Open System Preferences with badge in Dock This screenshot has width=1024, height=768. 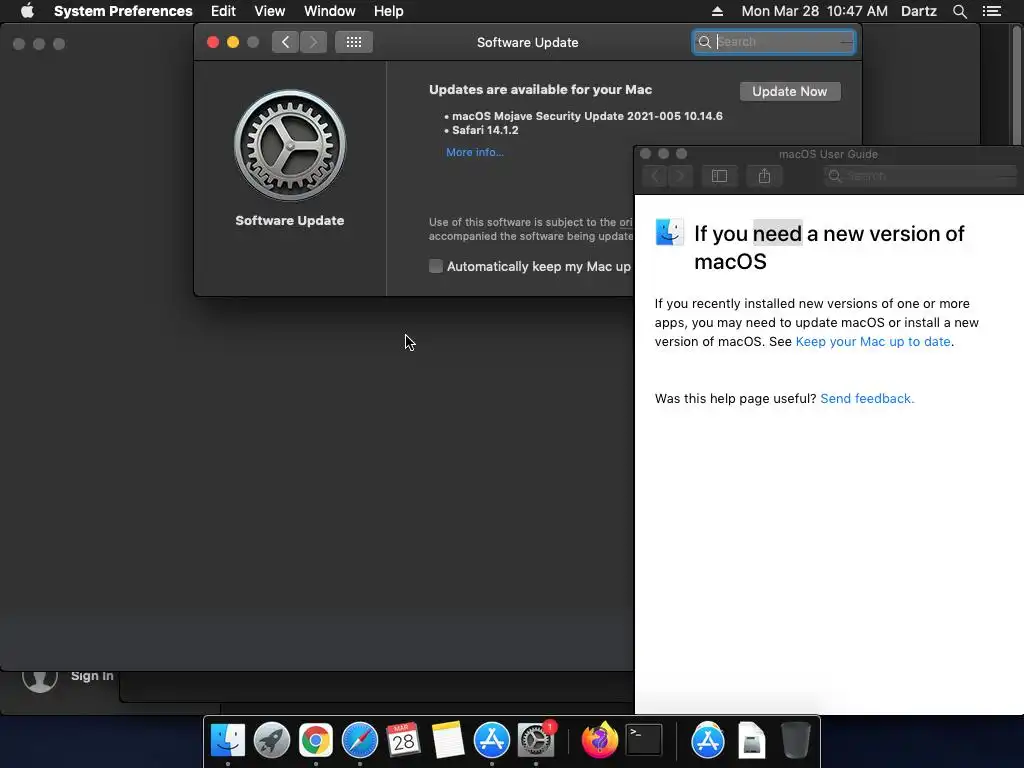(x=536, y=740)
